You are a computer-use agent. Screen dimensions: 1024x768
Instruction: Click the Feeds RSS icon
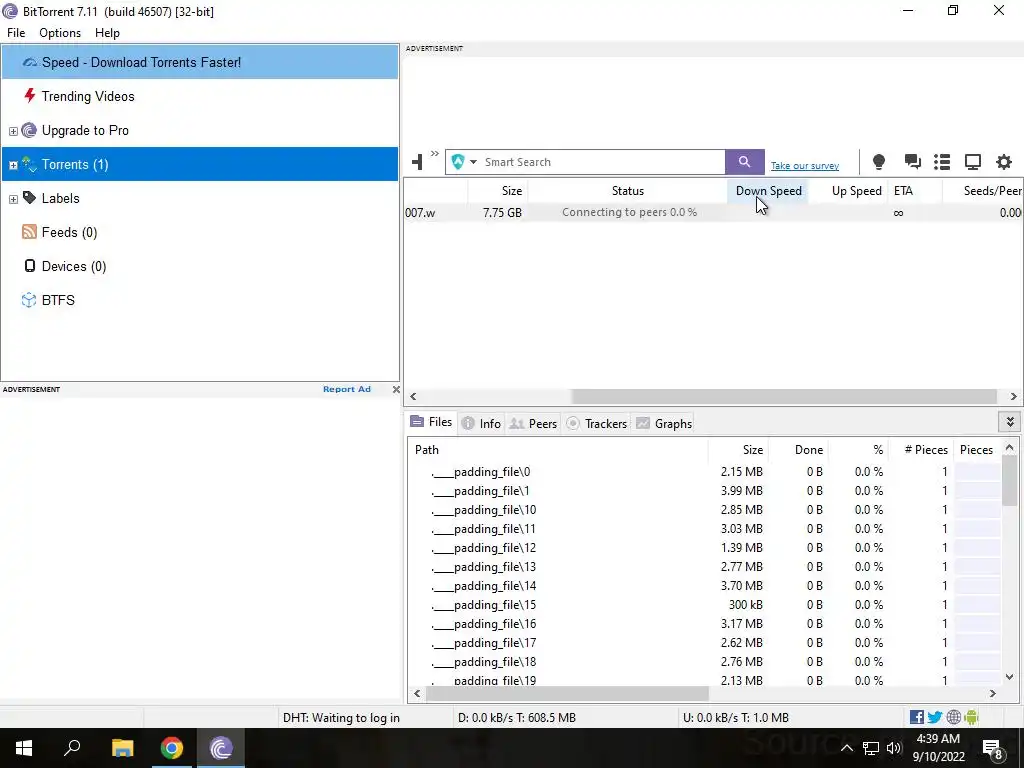click(x=29, y=232)
